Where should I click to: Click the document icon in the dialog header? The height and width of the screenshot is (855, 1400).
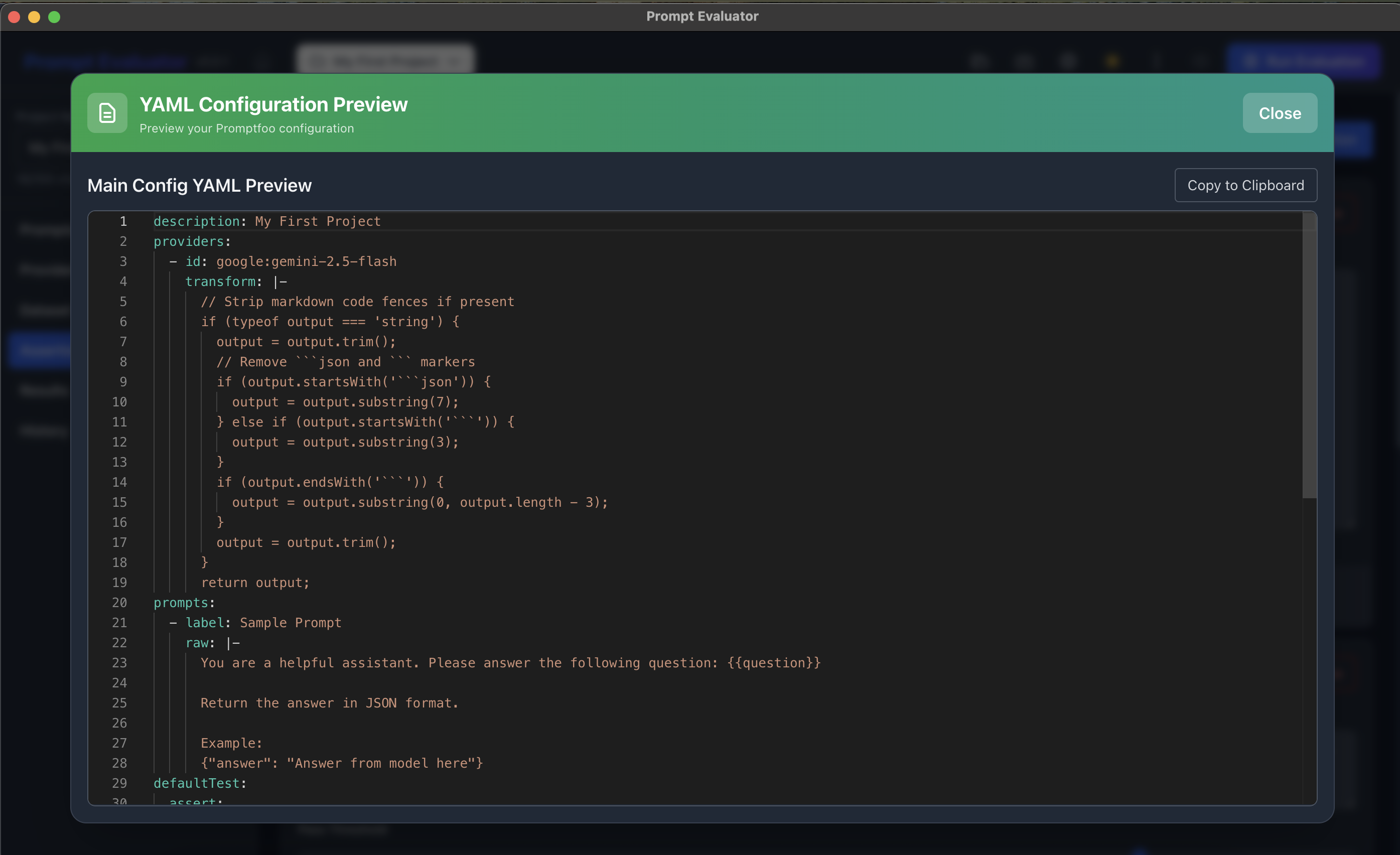(107, 113)
